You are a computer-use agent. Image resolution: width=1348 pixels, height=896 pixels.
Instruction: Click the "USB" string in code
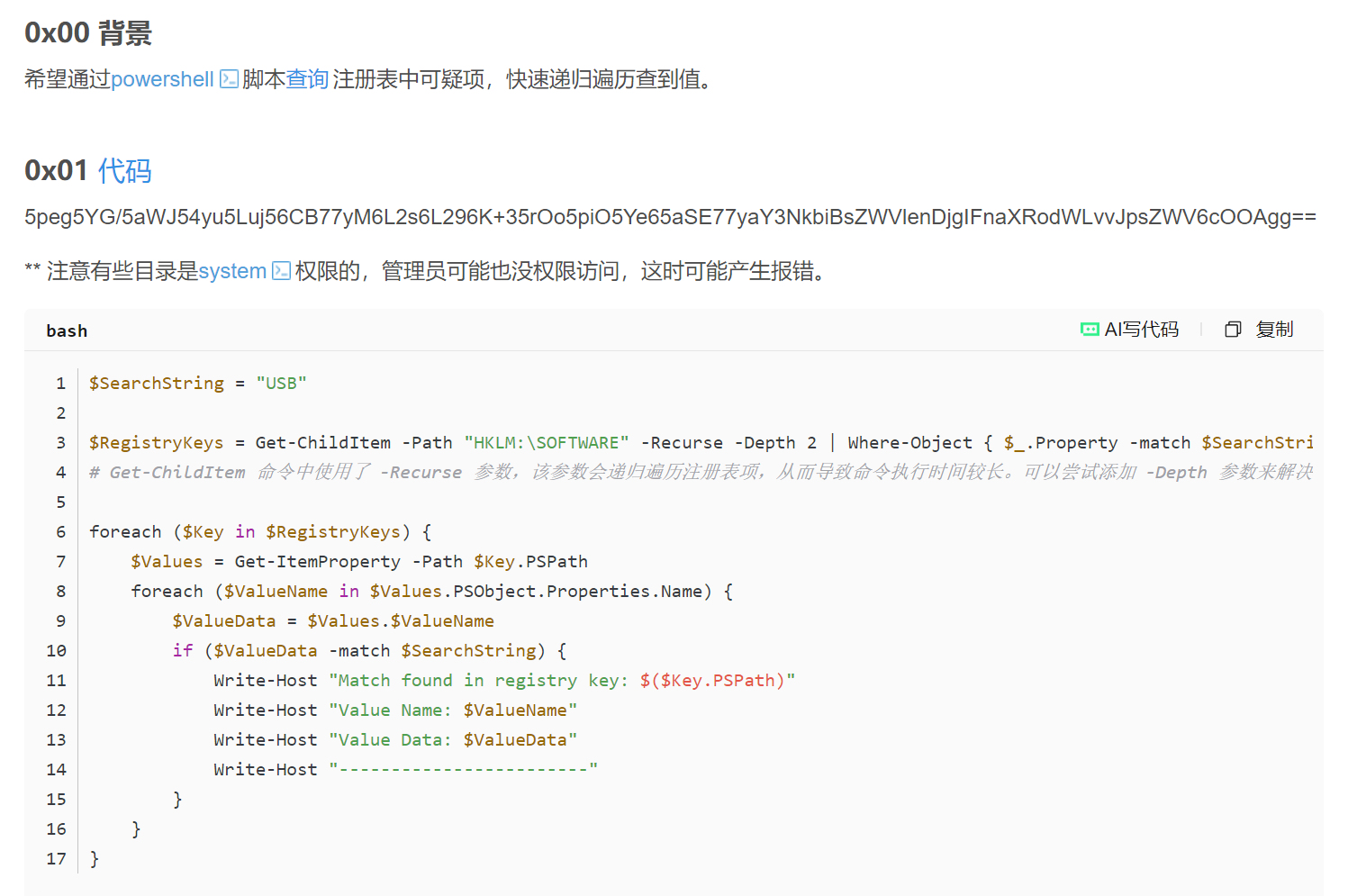(x=281, y=384)
